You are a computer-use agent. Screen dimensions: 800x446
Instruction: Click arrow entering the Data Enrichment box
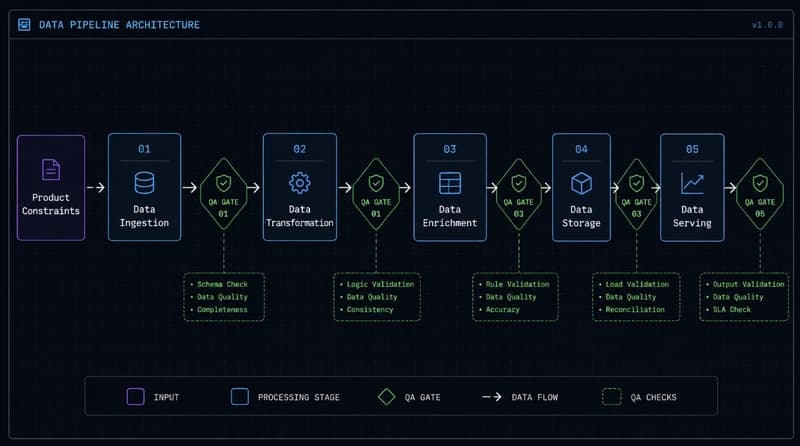pyautogui.click(x=406, y=188)
